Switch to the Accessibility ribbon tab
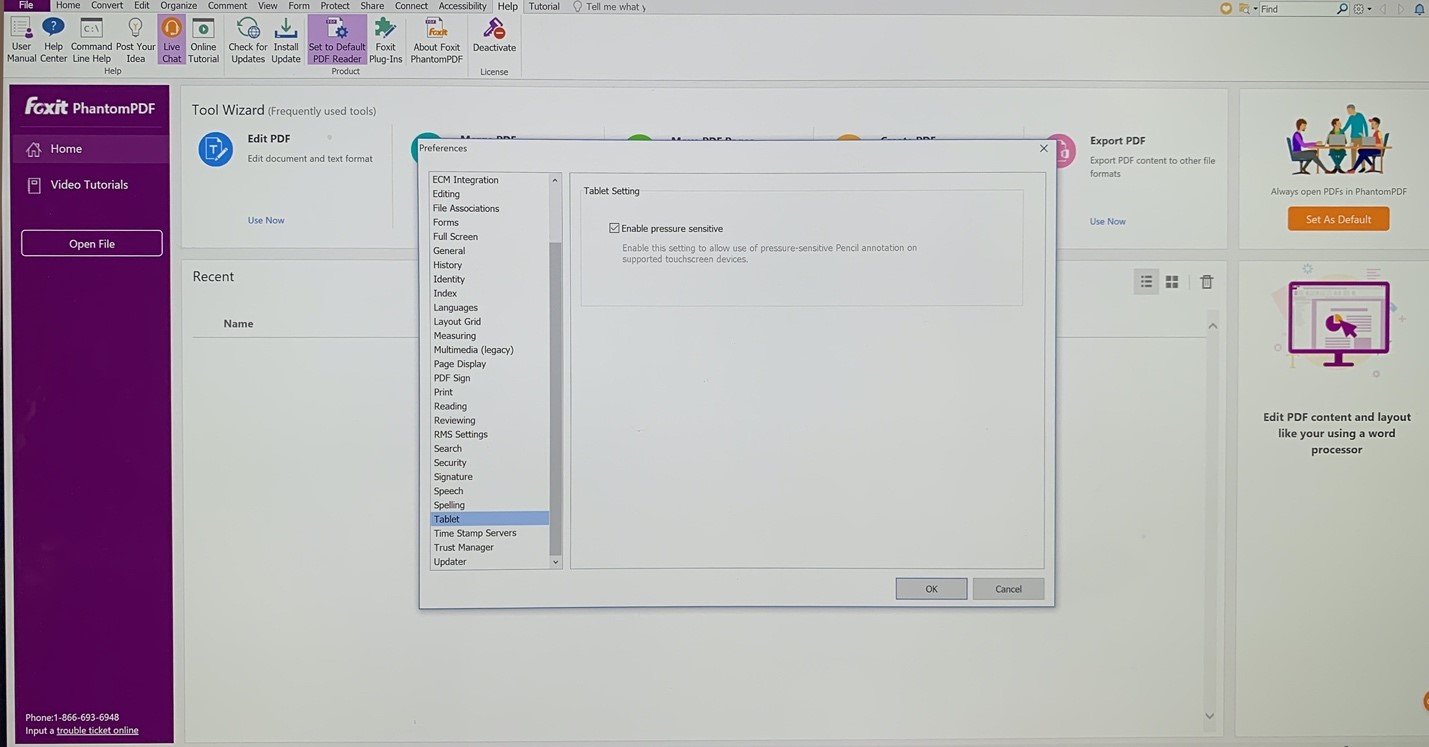 pyautogui.click(x=462, y=5)
